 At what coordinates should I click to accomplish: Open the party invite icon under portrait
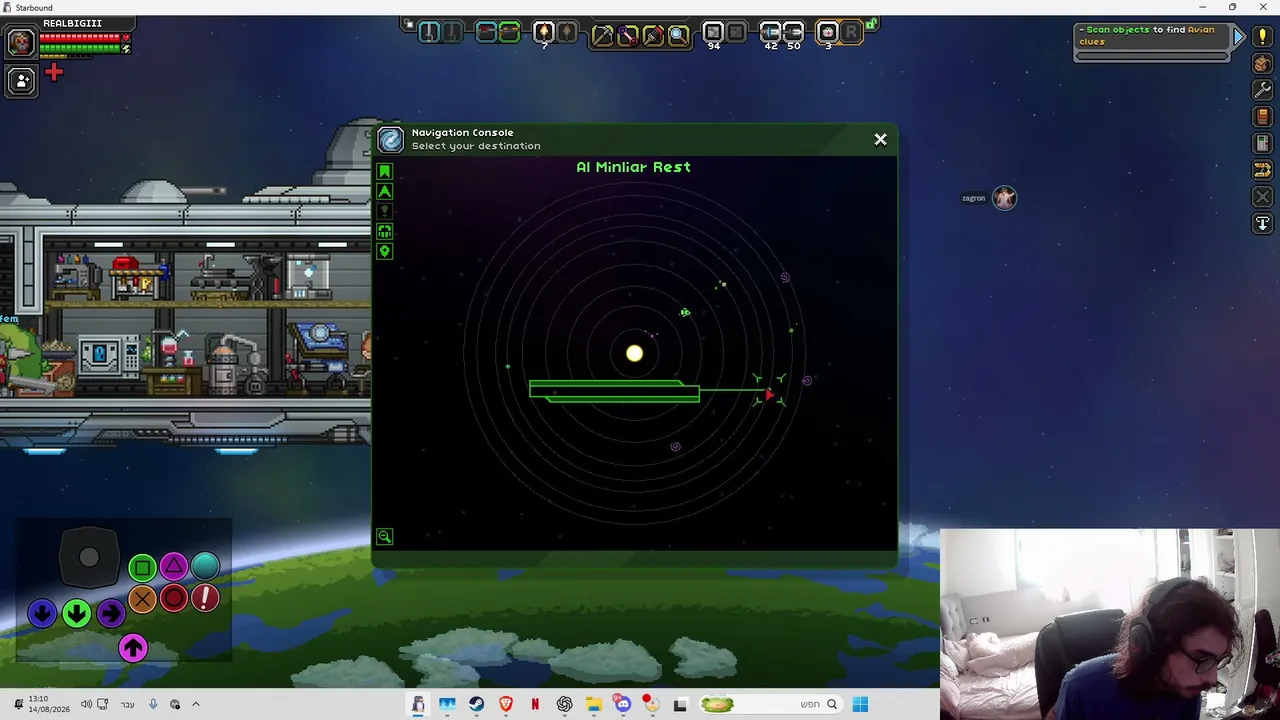[21, 81]
